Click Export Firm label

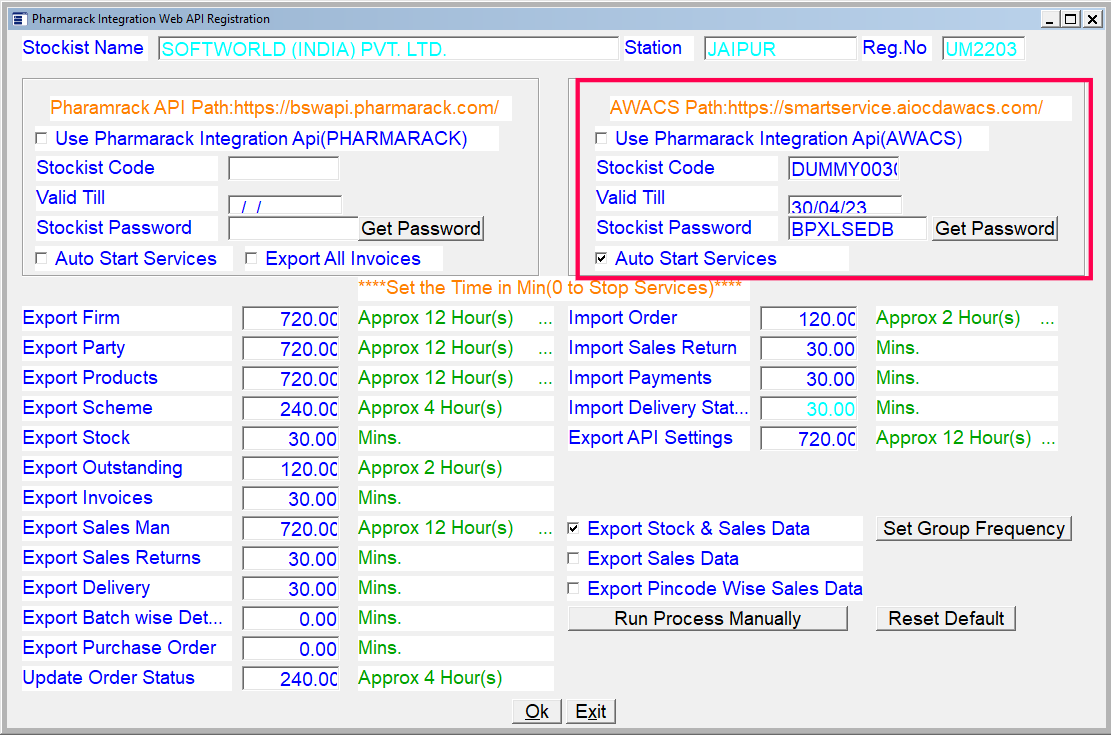(x=71, y=318)
